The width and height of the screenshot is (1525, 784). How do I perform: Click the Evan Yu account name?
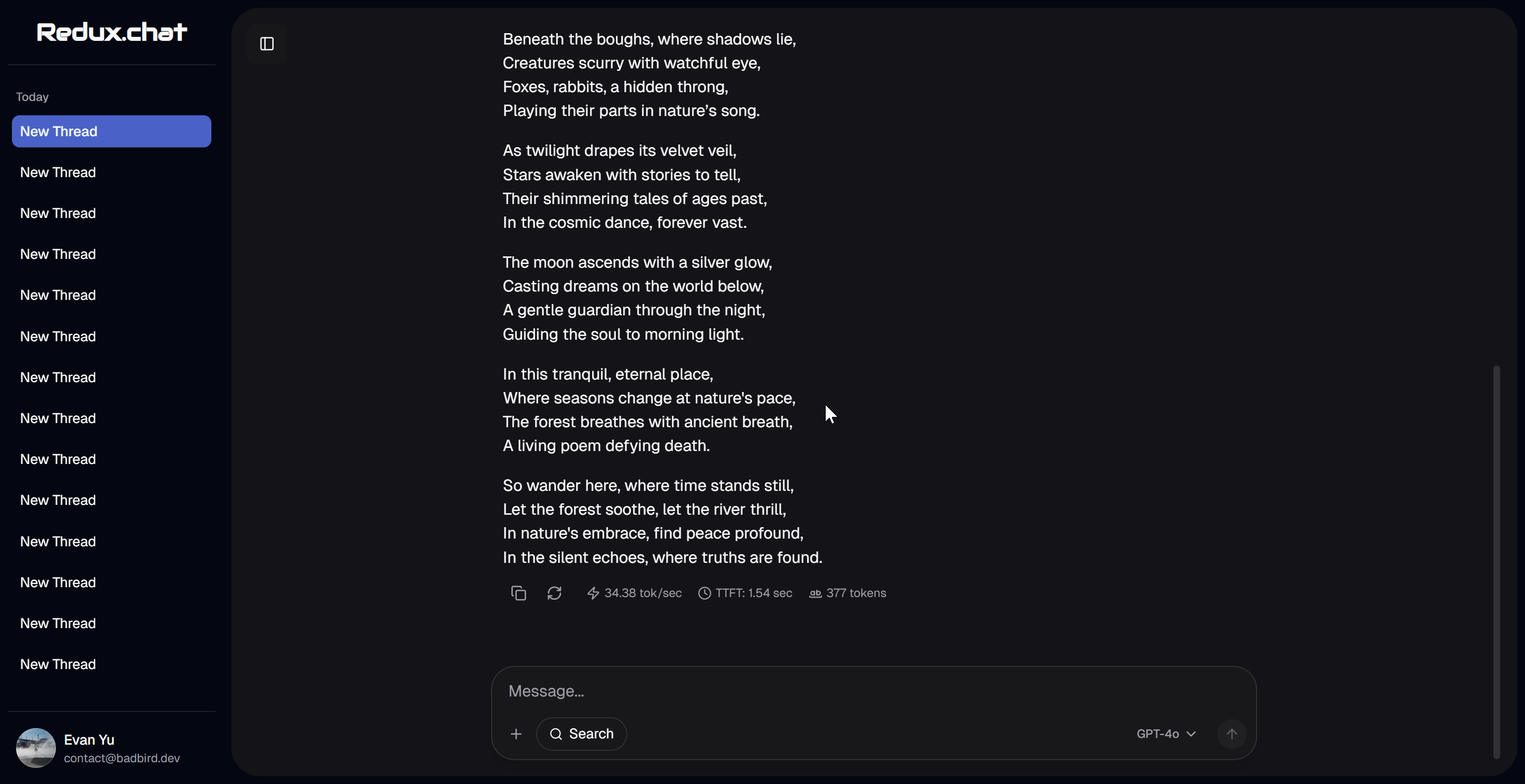coord(89,739)
